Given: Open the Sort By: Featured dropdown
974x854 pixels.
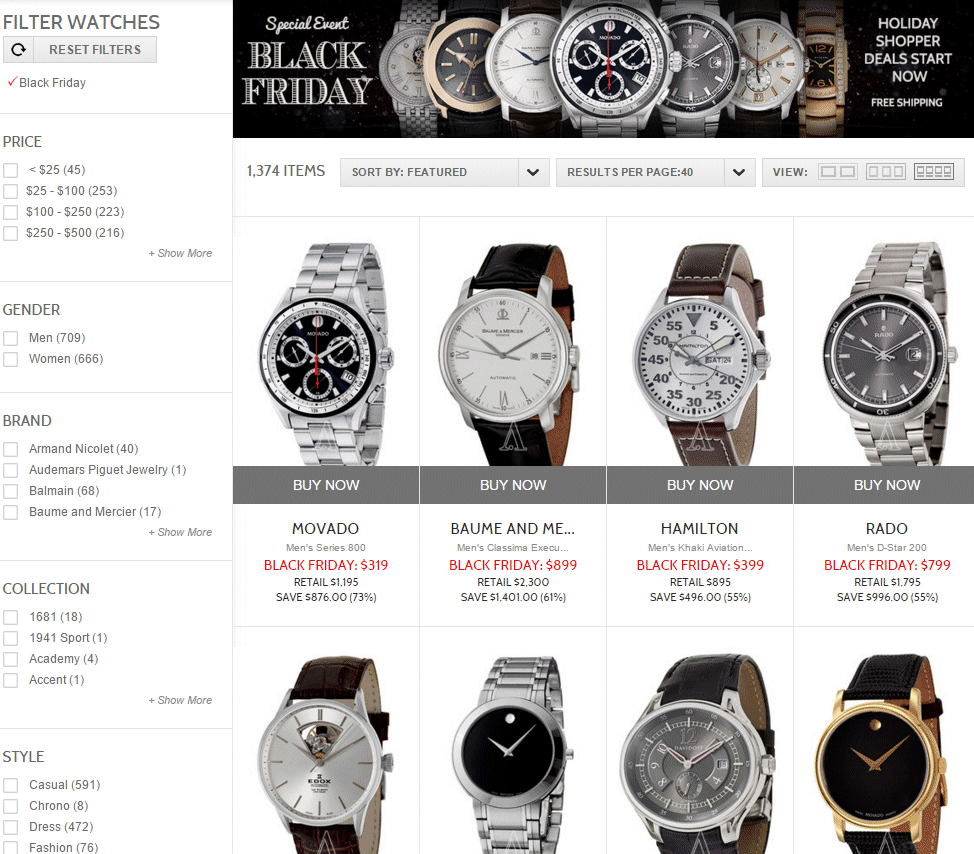Looking at the screenshot, I should point(445,172).
